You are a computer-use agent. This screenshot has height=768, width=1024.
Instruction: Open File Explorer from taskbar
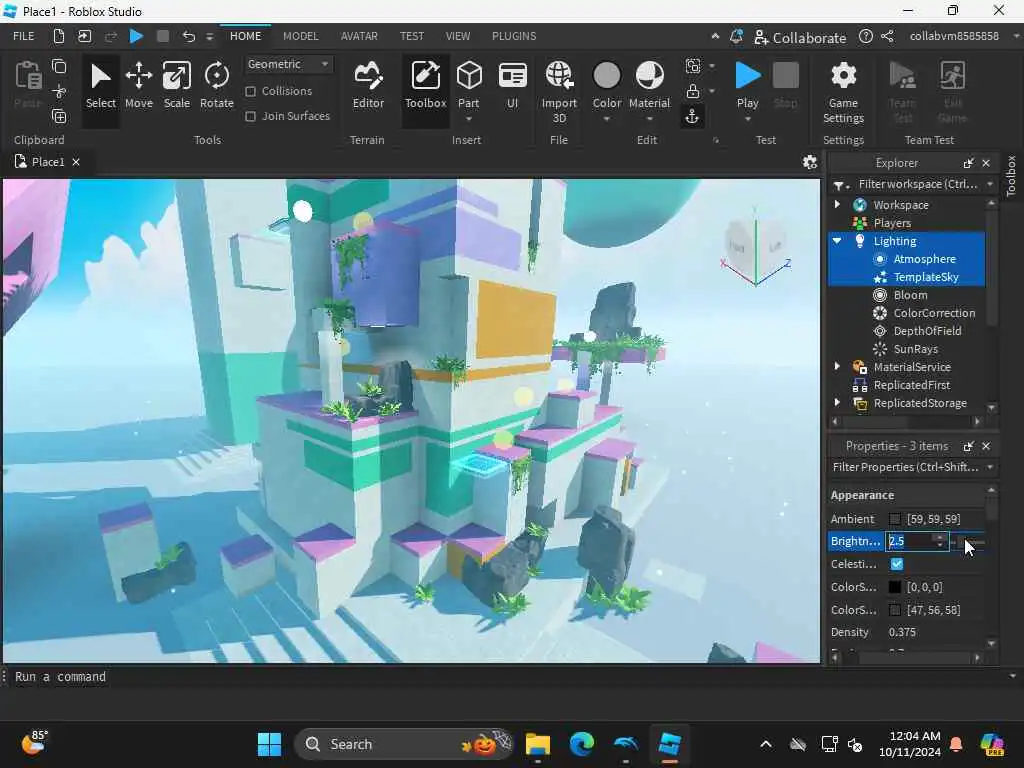pyautogui.click(x=537, y=744)
